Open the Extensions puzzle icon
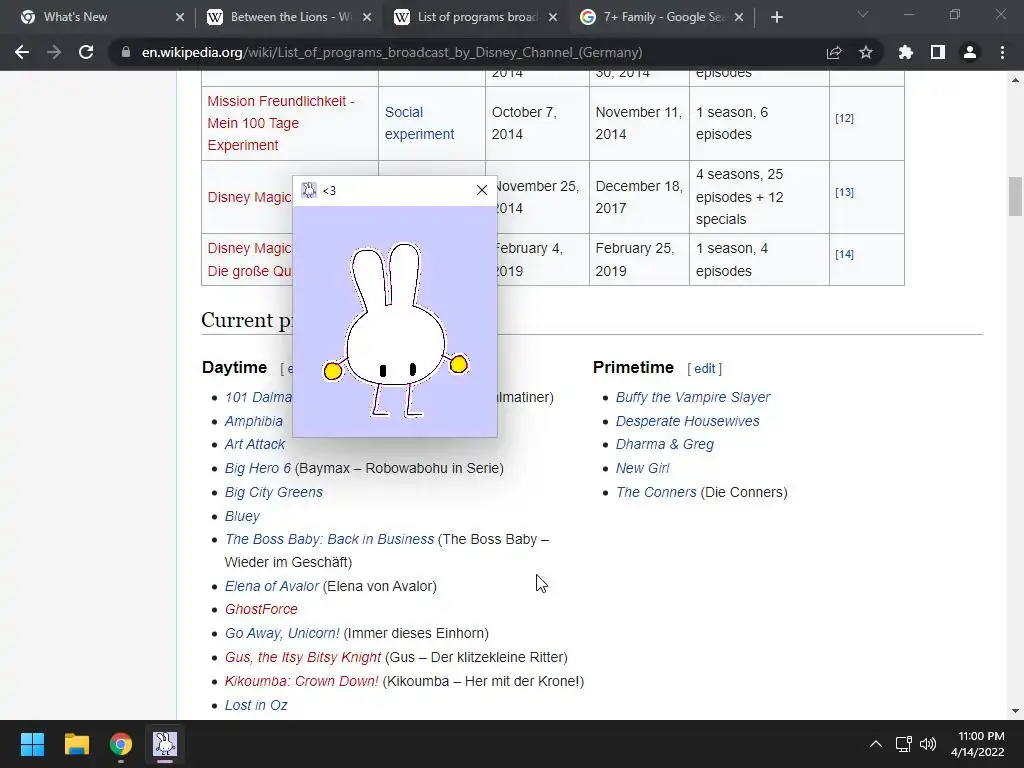Image resolution: width=1024 pixels, height=768 pixels. point(906,52)
